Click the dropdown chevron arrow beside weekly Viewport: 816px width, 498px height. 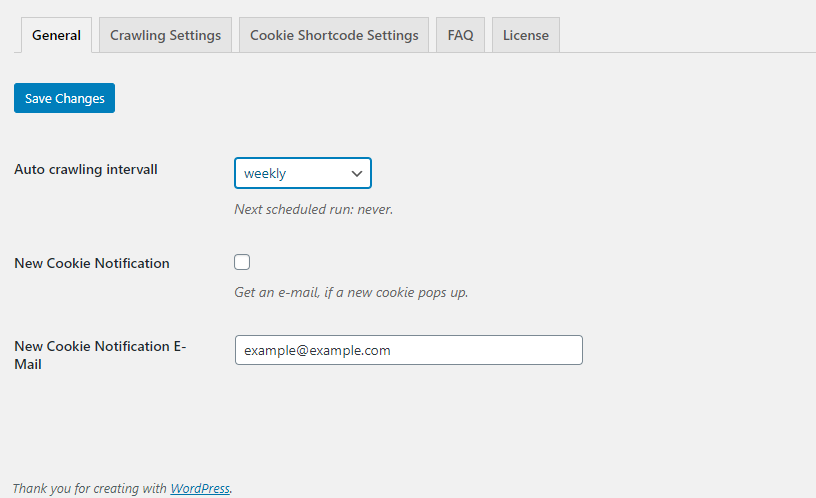(356, 173)
